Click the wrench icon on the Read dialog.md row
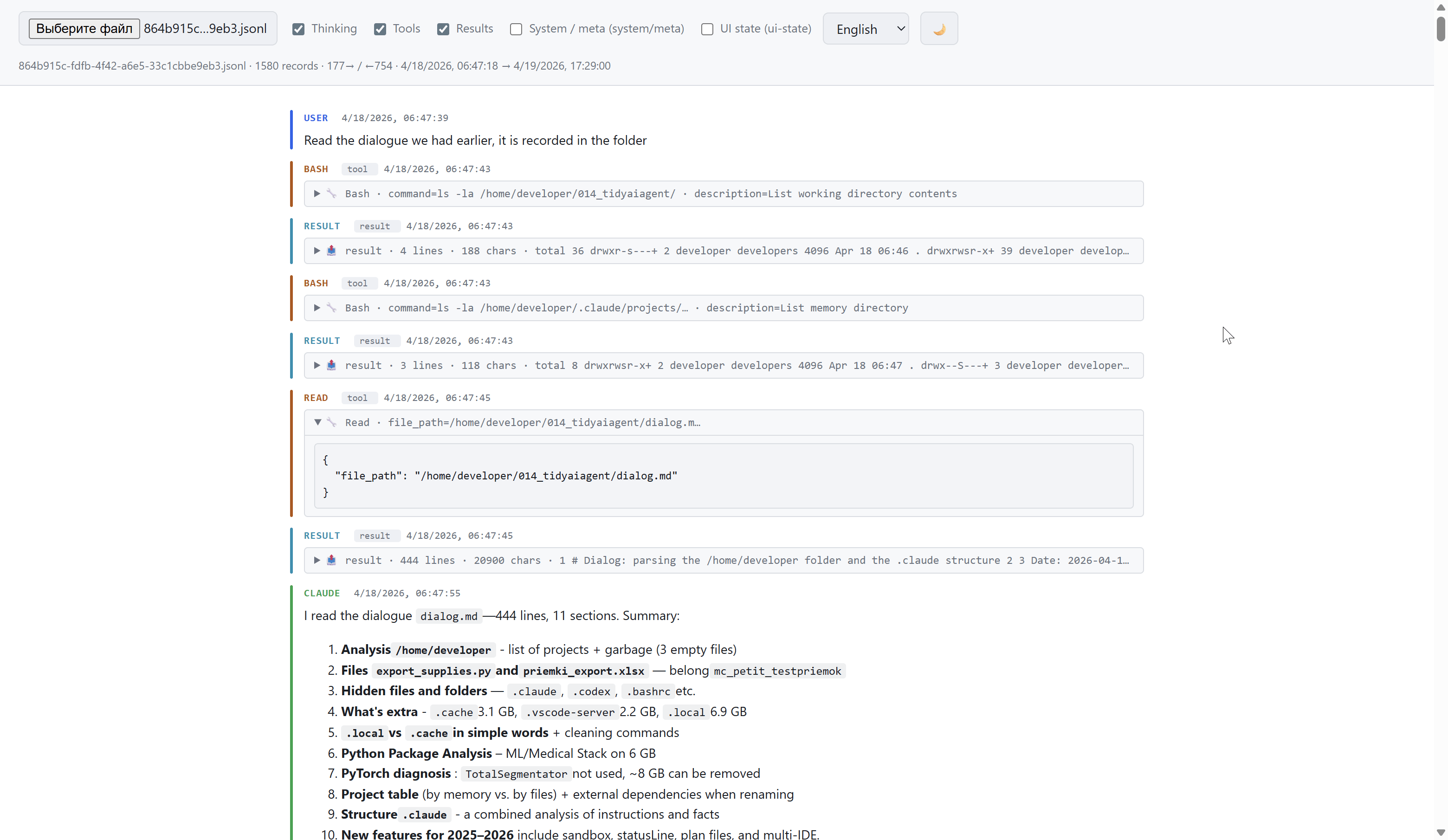Screen dimensions: 1448x840 coord(331,422)
